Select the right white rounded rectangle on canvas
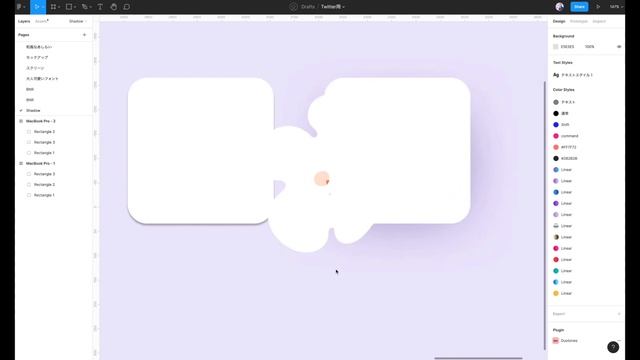This screenshot has height=360, width=640. point(397,151)
